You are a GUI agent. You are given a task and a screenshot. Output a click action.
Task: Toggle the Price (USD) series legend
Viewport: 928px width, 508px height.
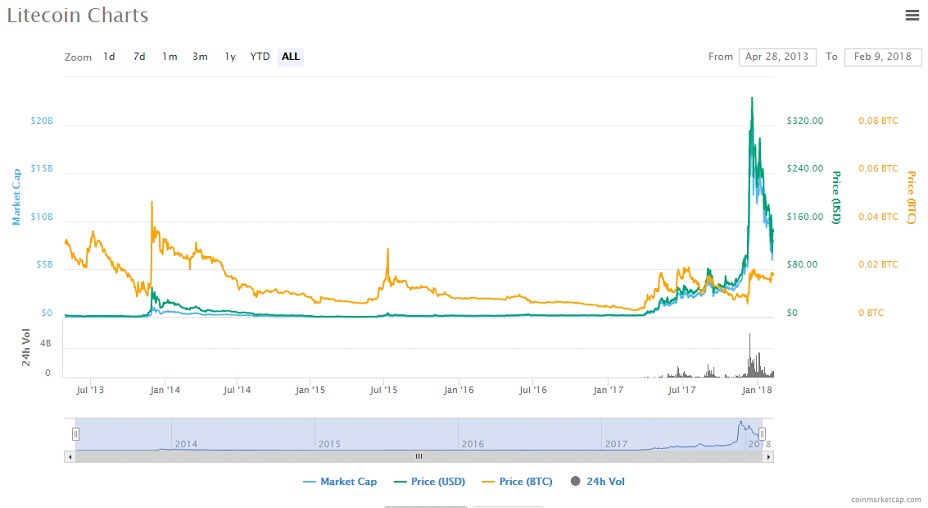(430, 482)
